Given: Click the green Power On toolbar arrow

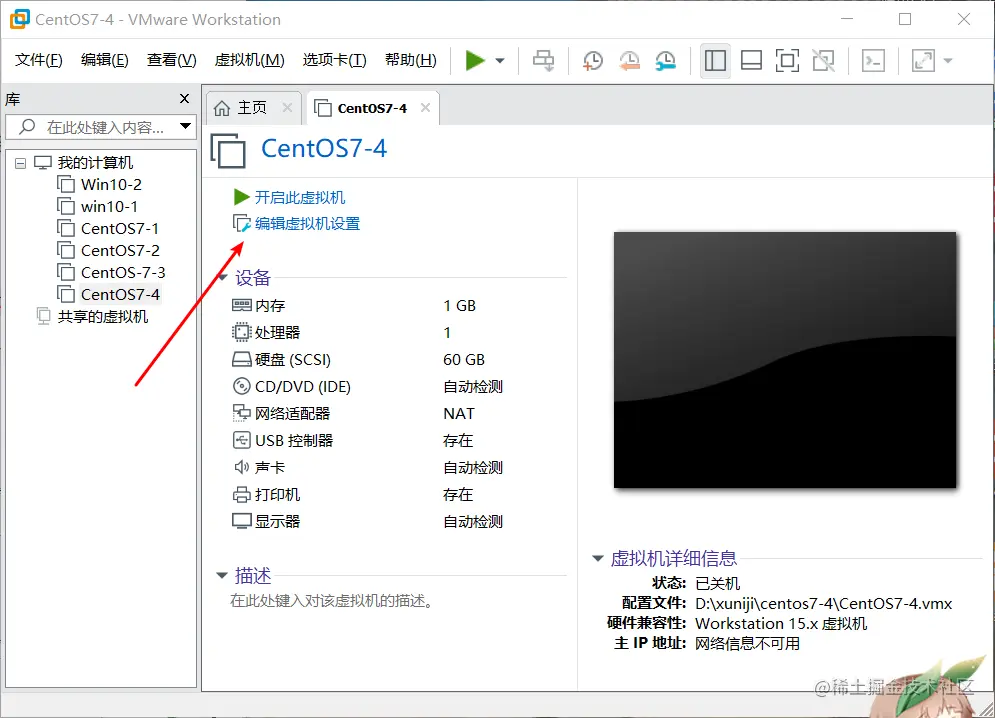Looking at the screenshot, I should [x=475, y=61].
